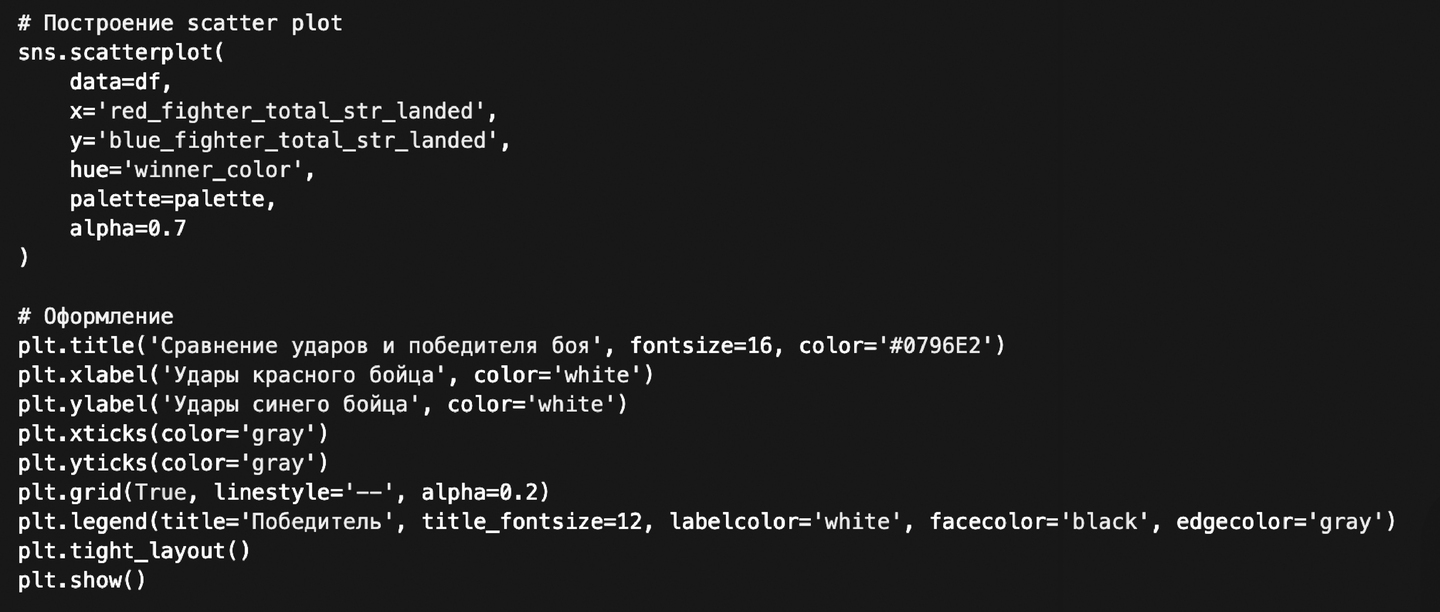Click the plt.tight_layout() line
1440x612 pixels.
coord(134,551)
